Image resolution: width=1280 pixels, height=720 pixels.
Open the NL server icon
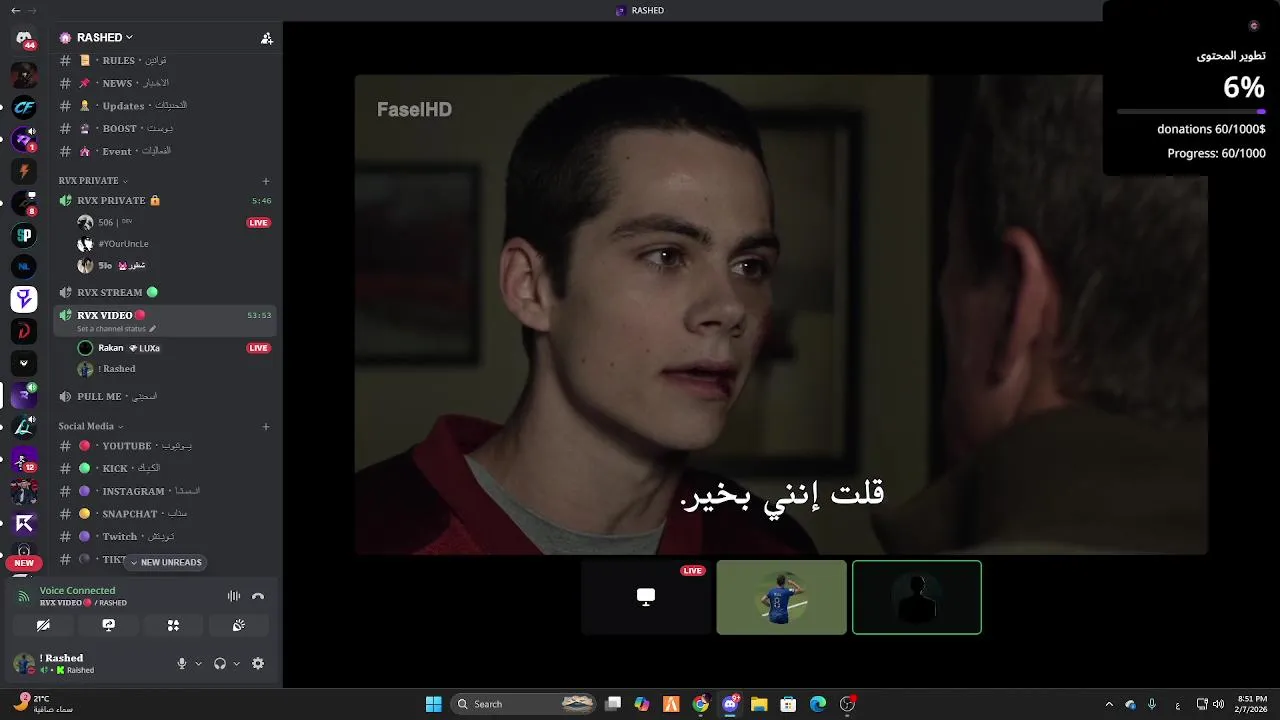click(x=24, y=266)
